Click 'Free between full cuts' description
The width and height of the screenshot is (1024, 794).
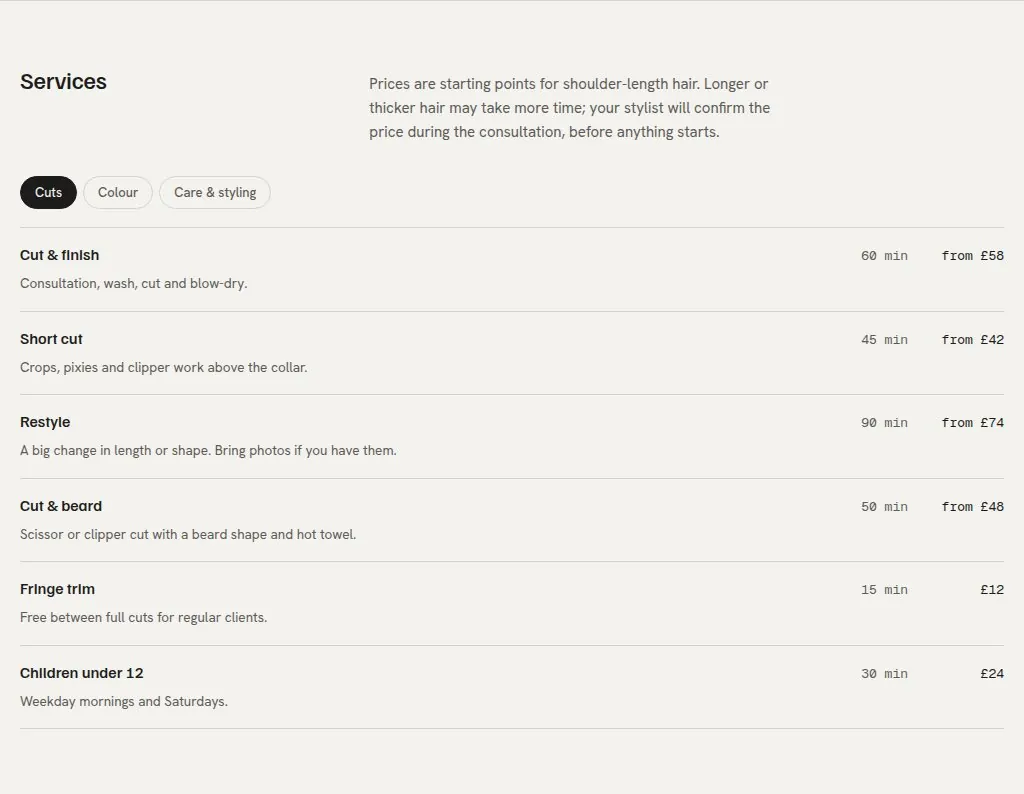(144, 618)
